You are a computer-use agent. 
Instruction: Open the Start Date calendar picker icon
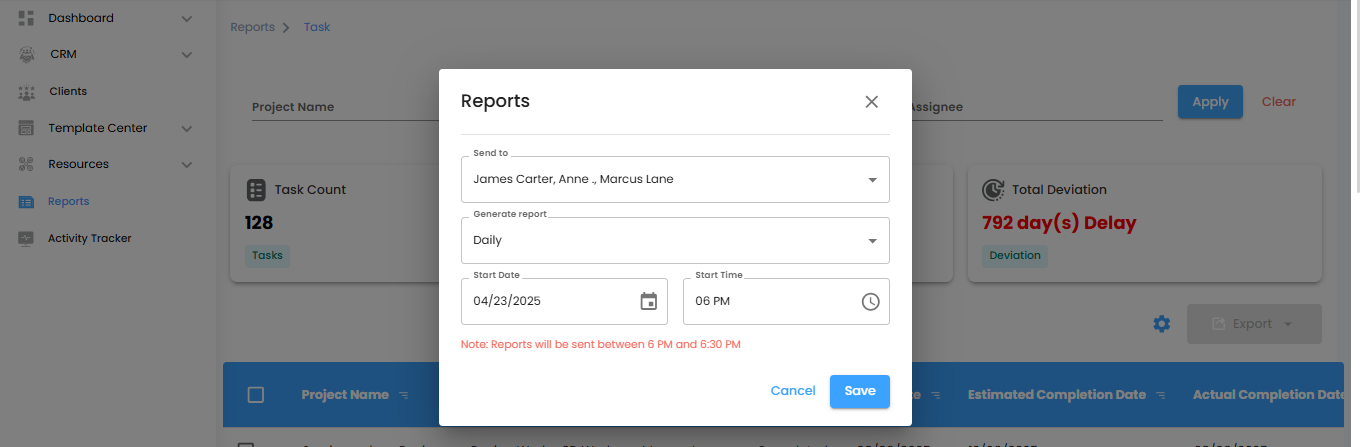(x=648, y=301)
